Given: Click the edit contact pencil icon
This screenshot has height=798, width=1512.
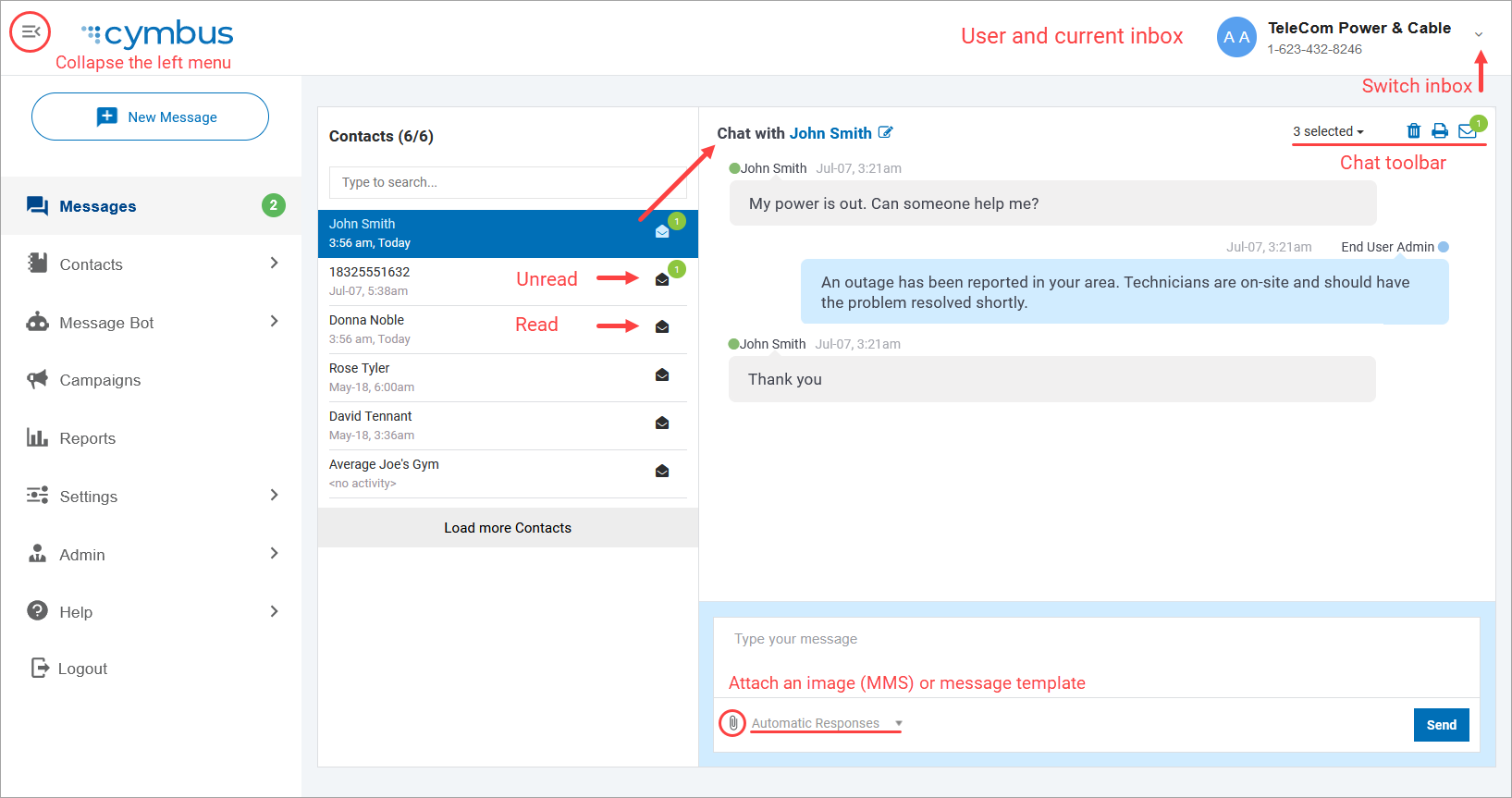Looking at the screenshot, I should coord(886,132).
